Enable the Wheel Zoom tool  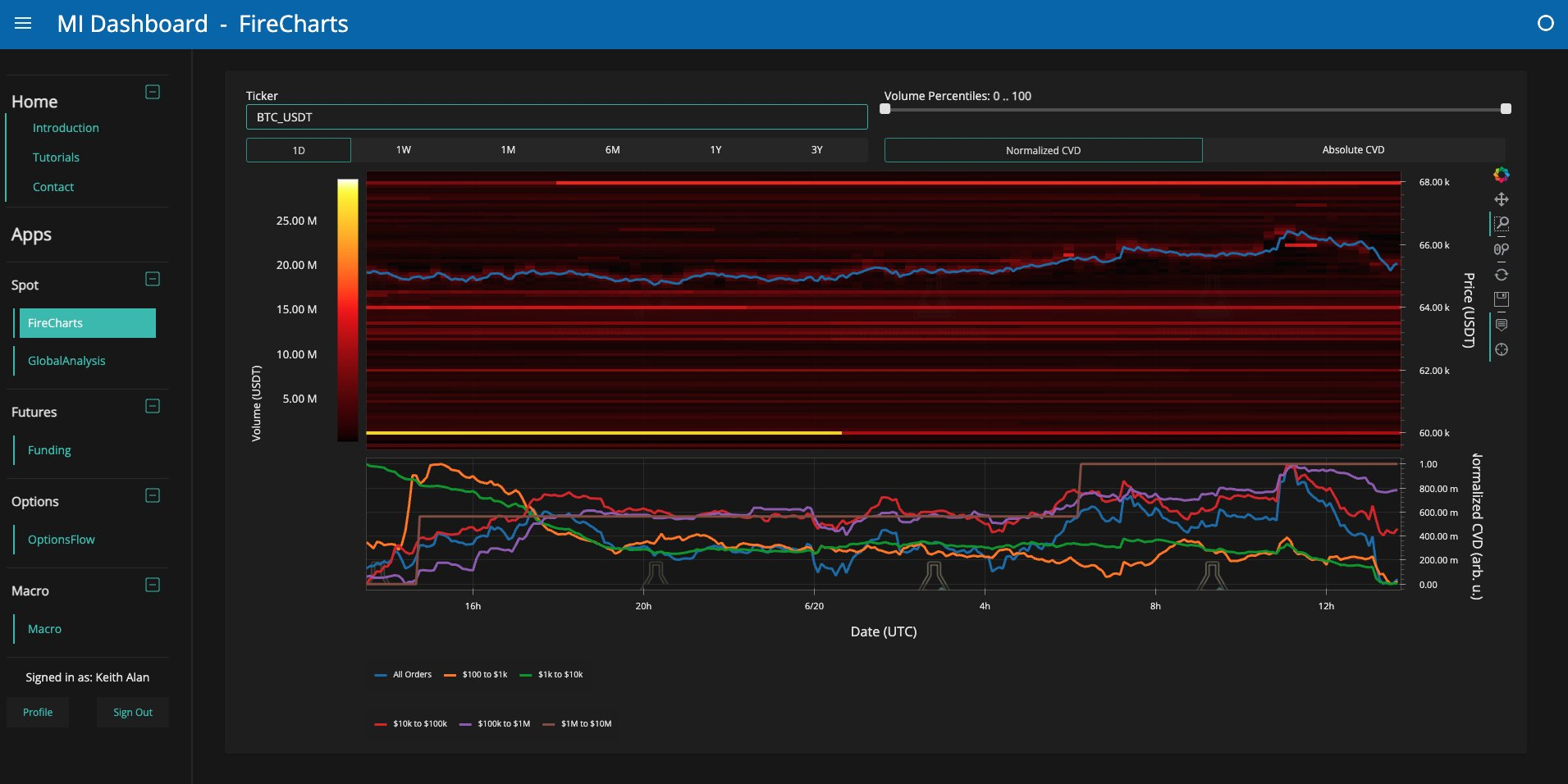coord(1501,249)
